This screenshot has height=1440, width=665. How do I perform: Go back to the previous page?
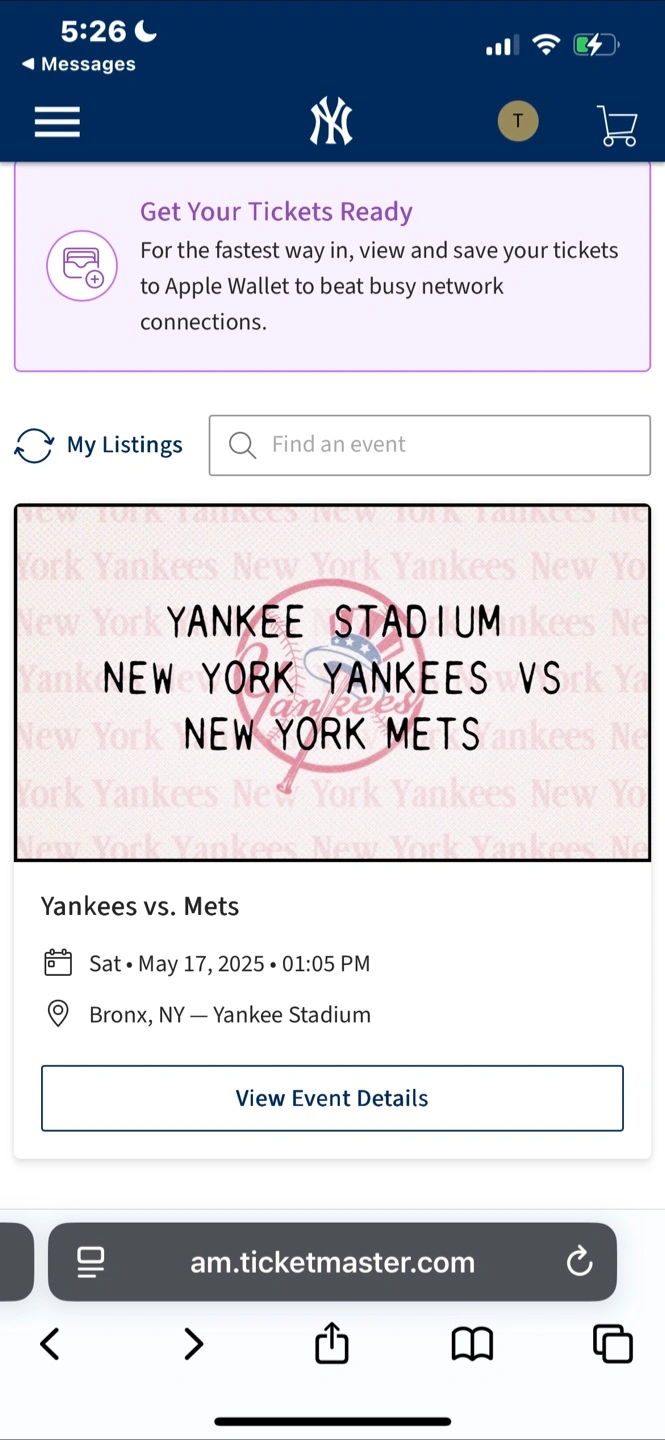(x=50, y=1344)
